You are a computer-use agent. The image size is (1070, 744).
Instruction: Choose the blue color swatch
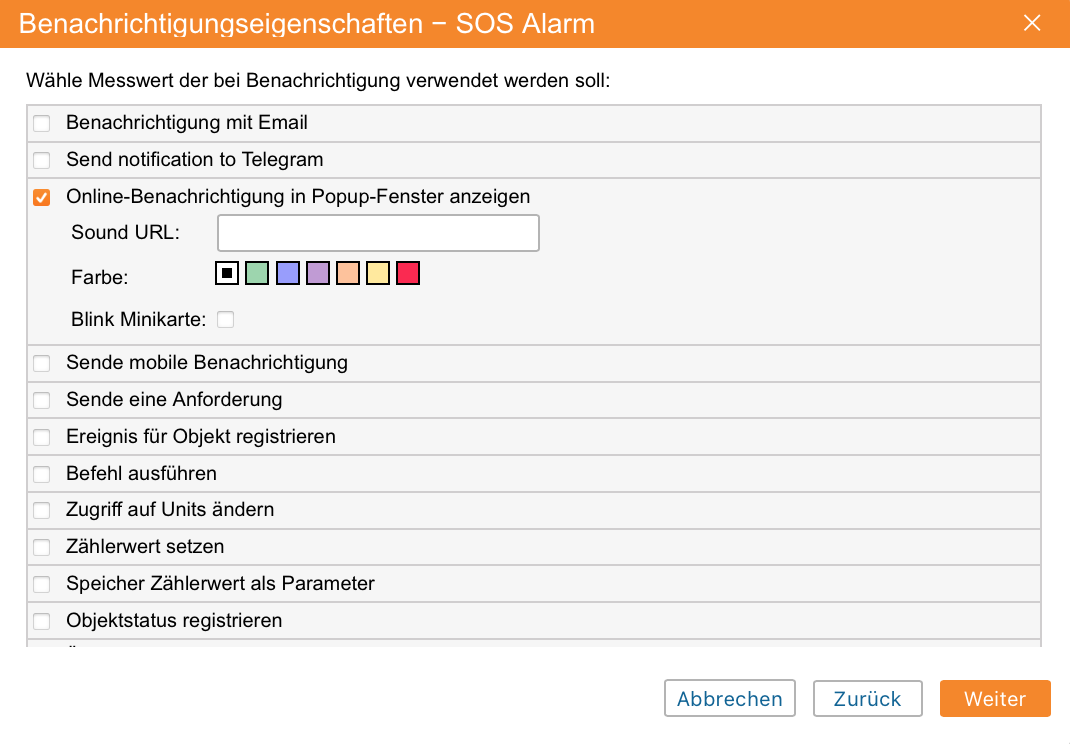(288, 273)
